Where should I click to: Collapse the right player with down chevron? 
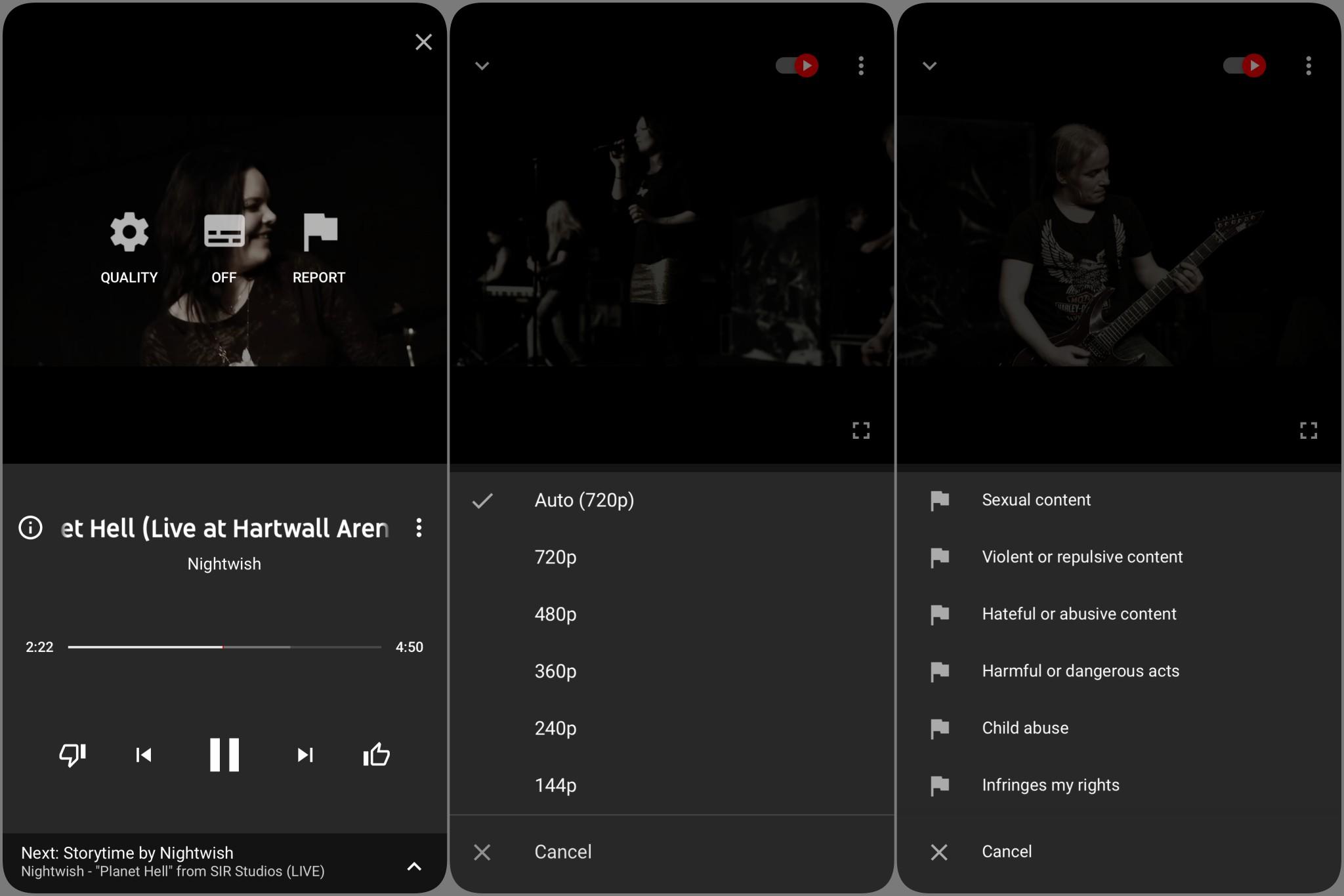click(x=930, y=66)
